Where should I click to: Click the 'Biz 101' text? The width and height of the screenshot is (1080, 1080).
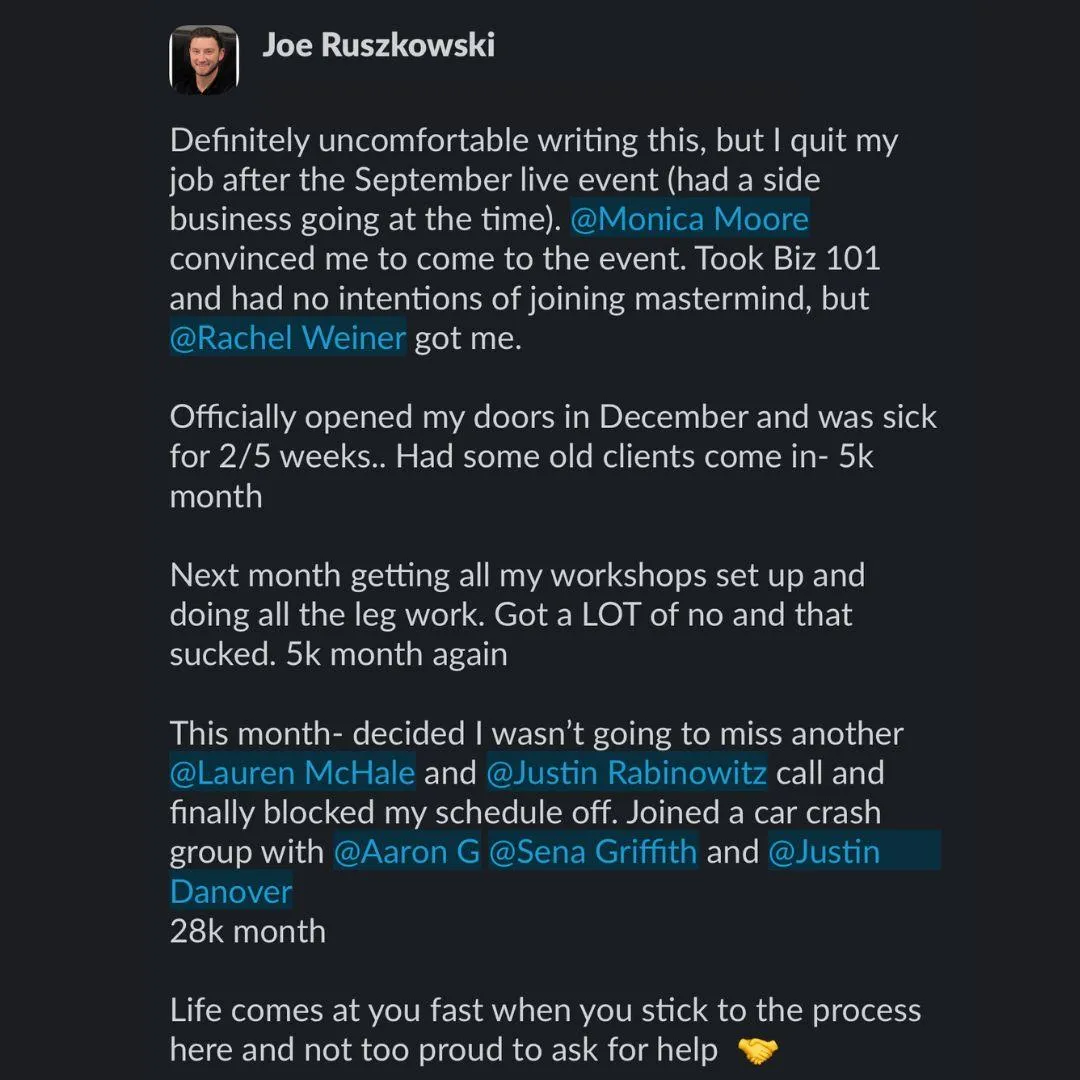827,259
